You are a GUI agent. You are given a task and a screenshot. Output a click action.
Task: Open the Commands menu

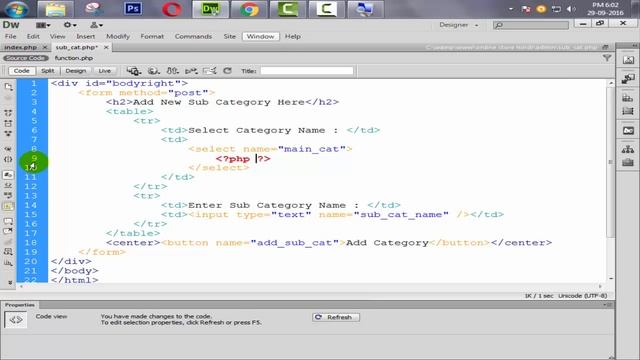click(193, 36)
